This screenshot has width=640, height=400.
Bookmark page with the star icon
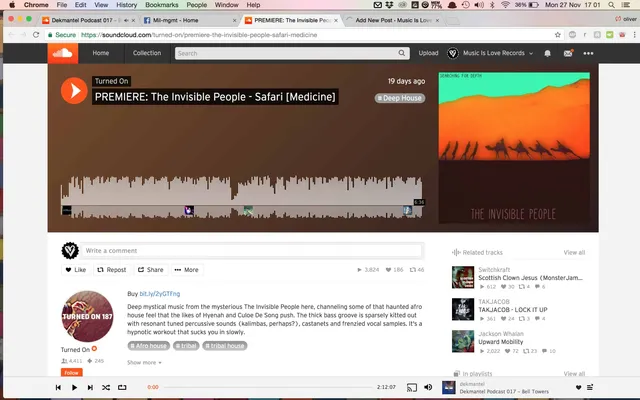(x=558, y=35)
